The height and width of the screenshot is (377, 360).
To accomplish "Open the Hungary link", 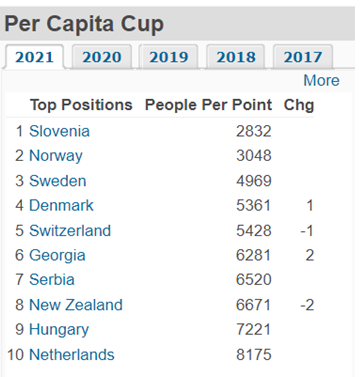I will coord(59,330).
